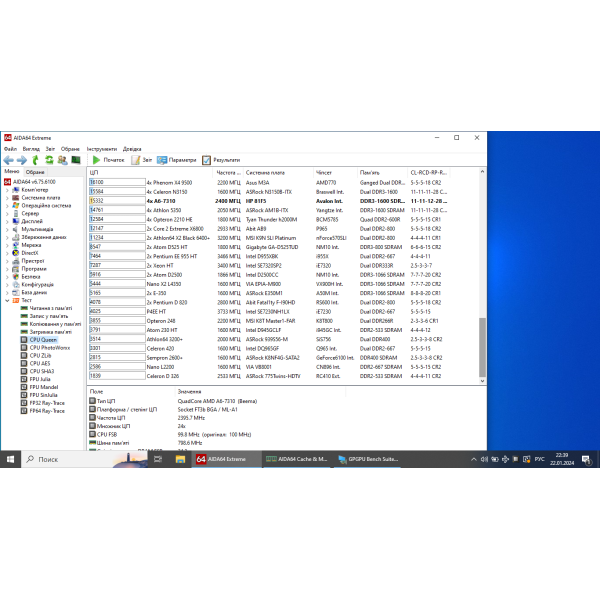Open the Читання з пам'яті memory test
Screen dimensions: 600x600
point(46,308)
